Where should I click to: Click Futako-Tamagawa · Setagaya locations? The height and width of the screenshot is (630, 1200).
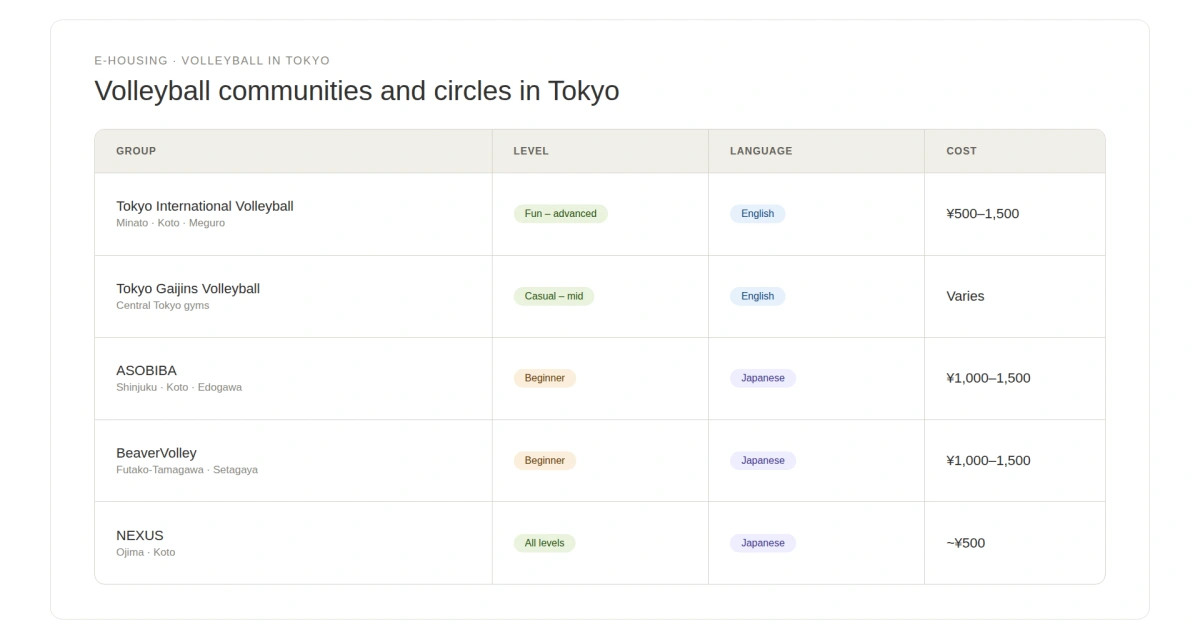pyautogui.click(x=187, y=470)
